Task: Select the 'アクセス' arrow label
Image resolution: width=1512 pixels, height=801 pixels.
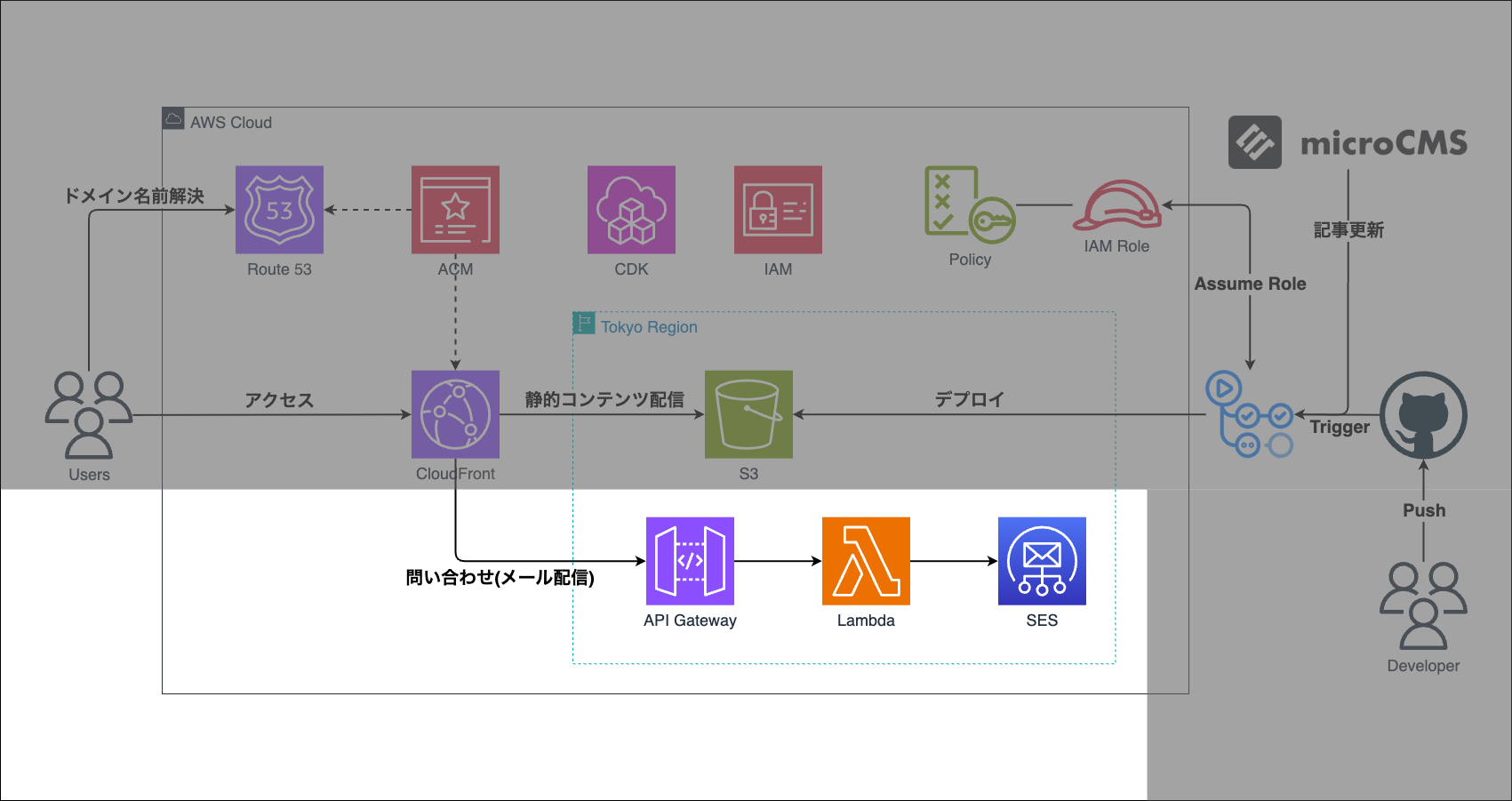Action: pos(279,400)
